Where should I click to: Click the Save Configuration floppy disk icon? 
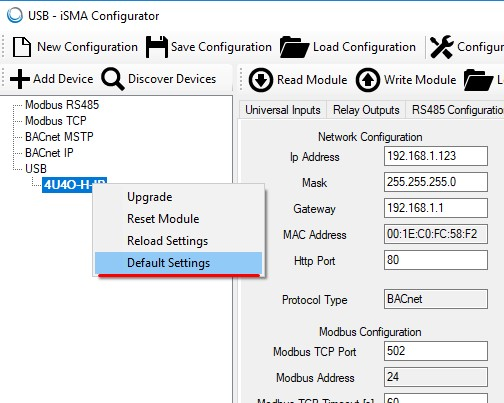(157, 47)
